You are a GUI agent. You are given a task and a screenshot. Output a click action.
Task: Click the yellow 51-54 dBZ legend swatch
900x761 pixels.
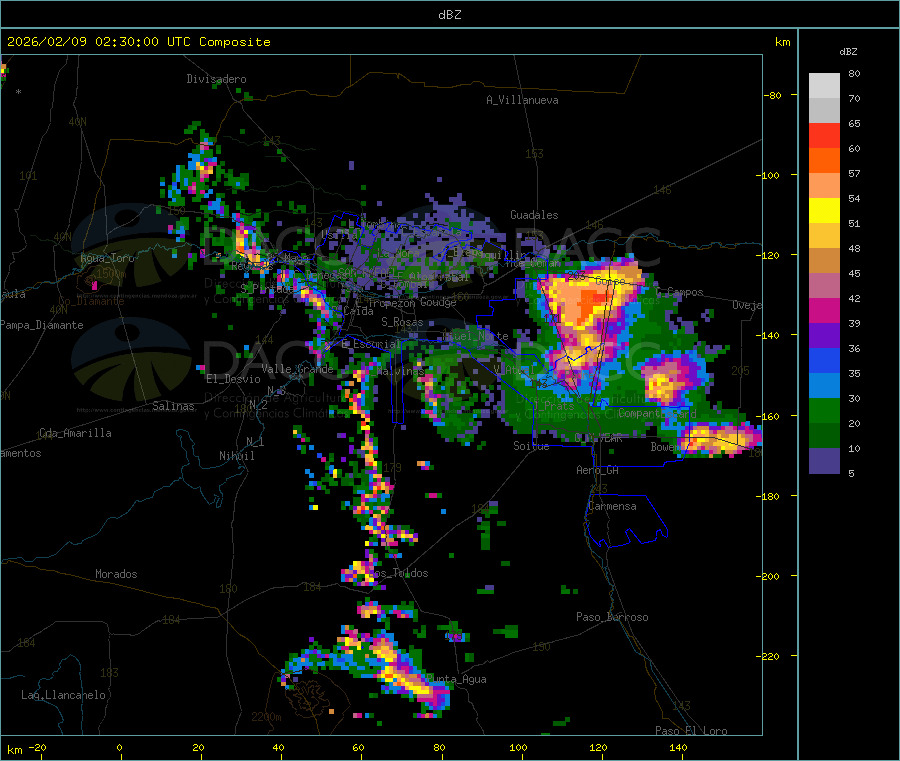pos(824,211)
